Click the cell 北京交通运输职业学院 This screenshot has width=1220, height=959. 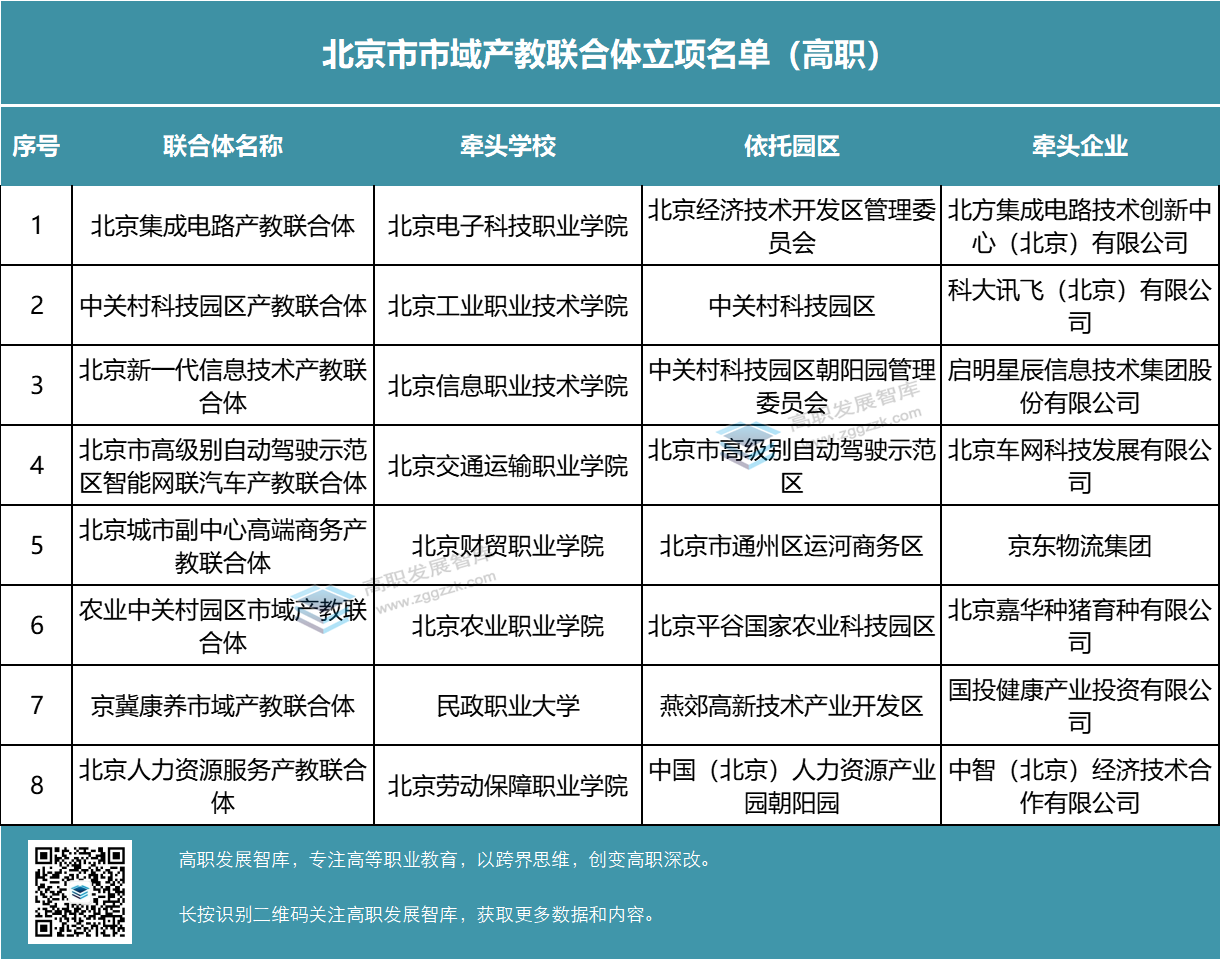click(x=507, y=466)
